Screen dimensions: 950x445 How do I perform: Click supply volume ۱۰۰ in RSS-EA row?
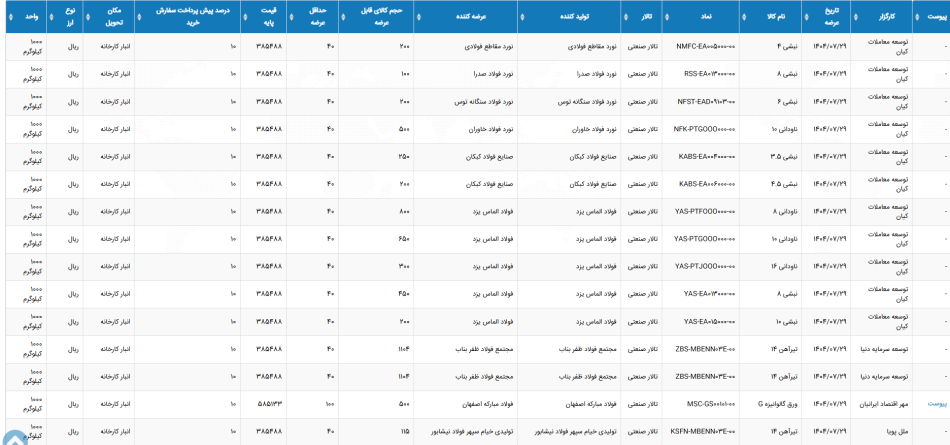405,74
